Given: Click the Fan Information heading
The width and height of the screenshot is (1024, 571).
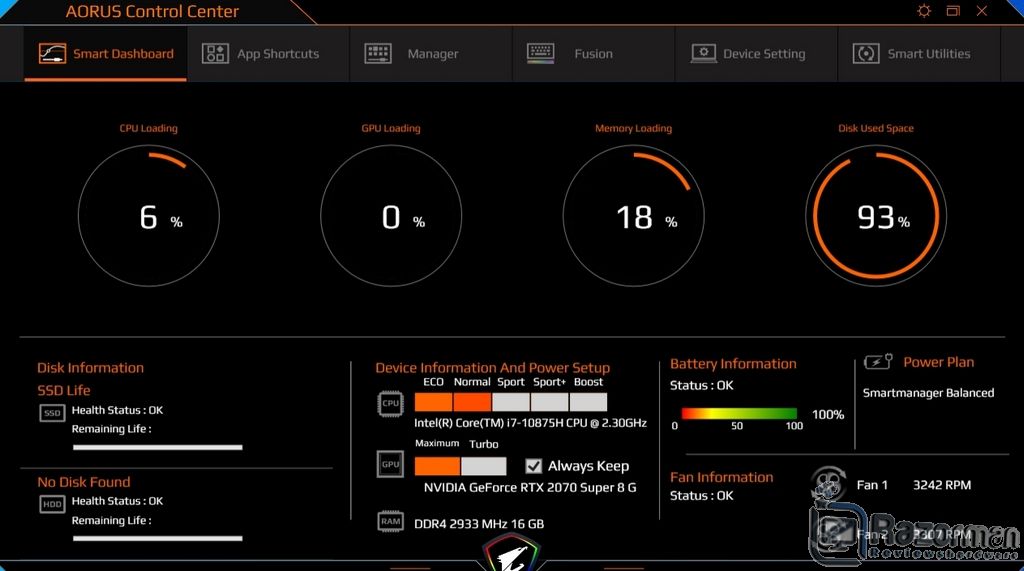Looking at the screenshot, I should tap(721, 477).
